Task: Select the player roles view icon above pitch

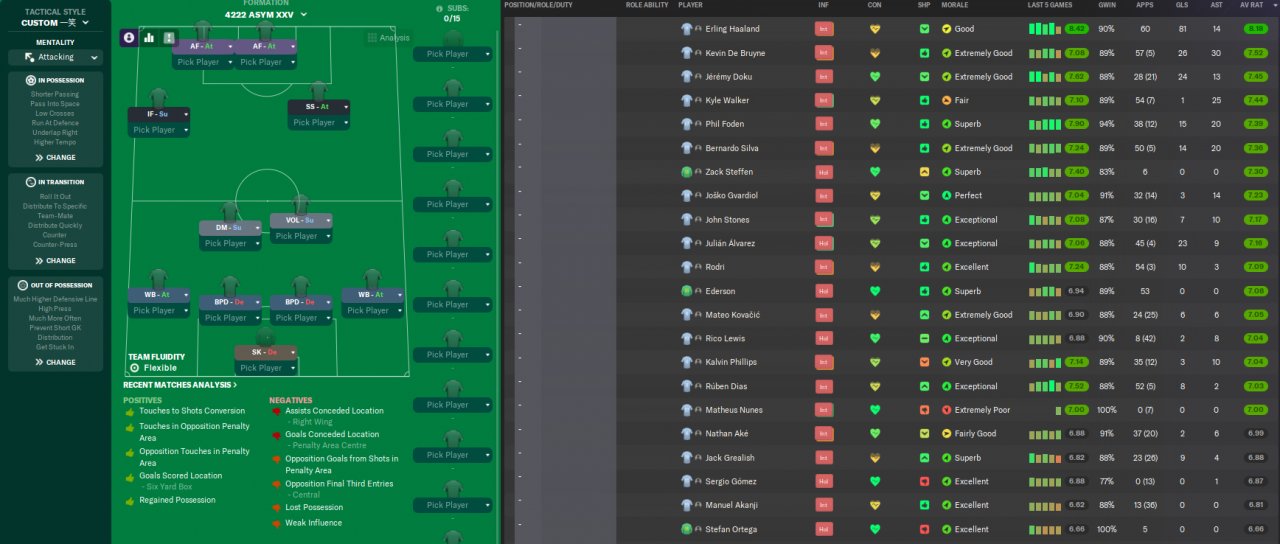Action: [129, 37]
